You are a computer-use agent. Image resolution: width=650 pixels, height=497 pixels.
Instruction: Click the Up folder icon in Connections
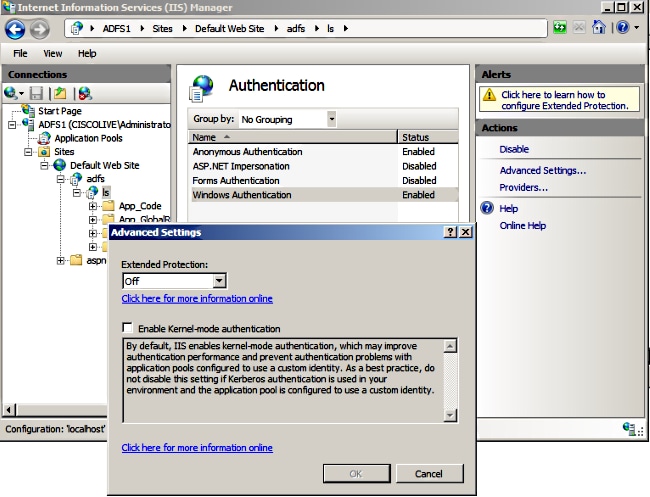coord(60,93)
